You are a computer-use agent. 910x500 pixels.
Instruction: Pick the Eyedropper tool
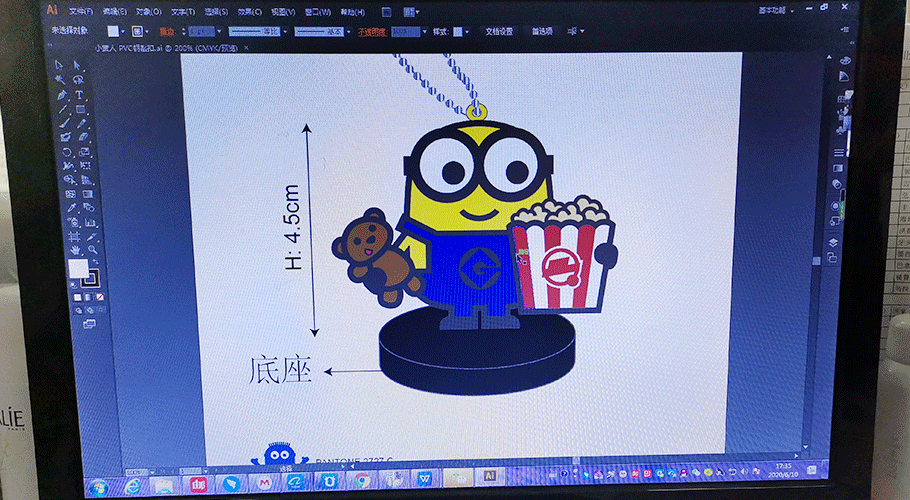coord(71,208)
